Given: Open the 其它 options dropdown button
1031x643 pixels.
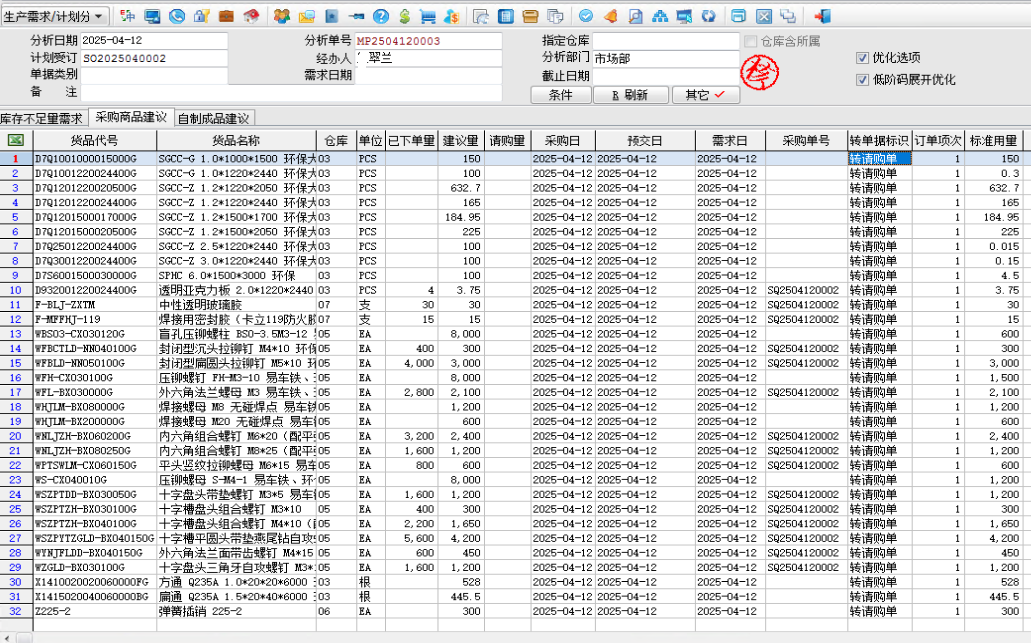Looking at the screenshot, I should [706, 95].
